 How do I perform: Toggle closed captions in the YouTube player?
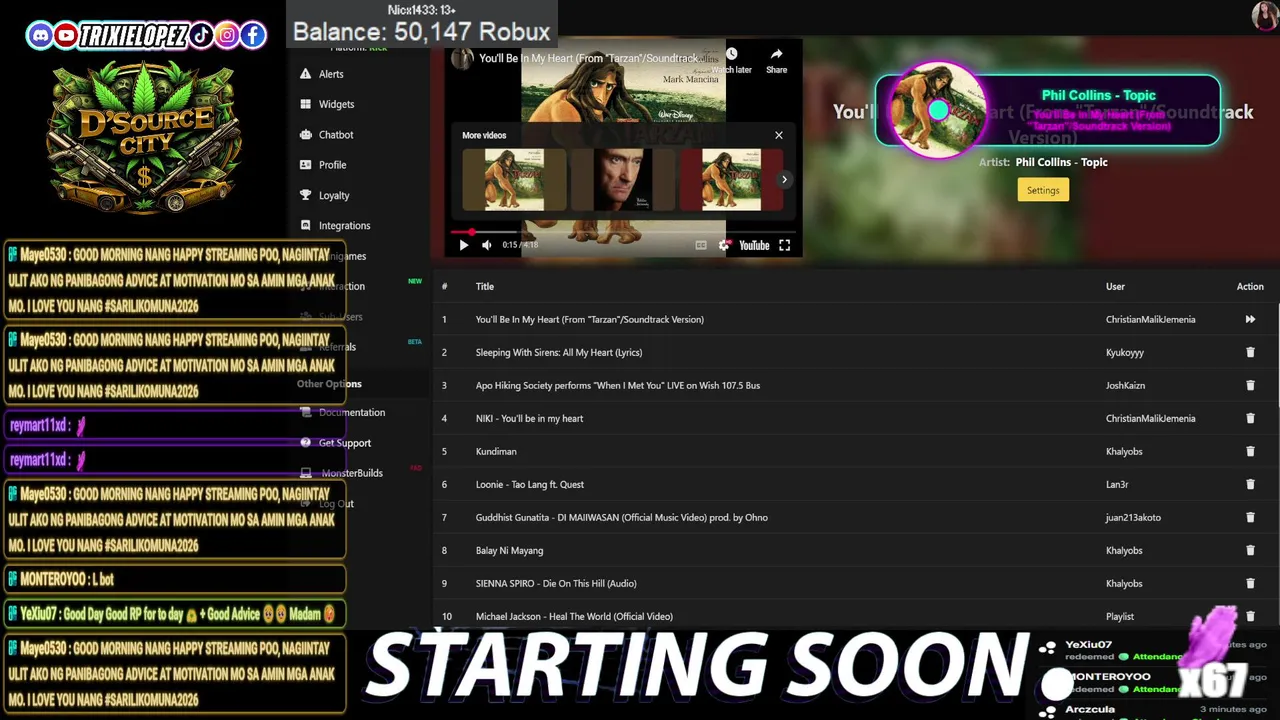point(701,245)
